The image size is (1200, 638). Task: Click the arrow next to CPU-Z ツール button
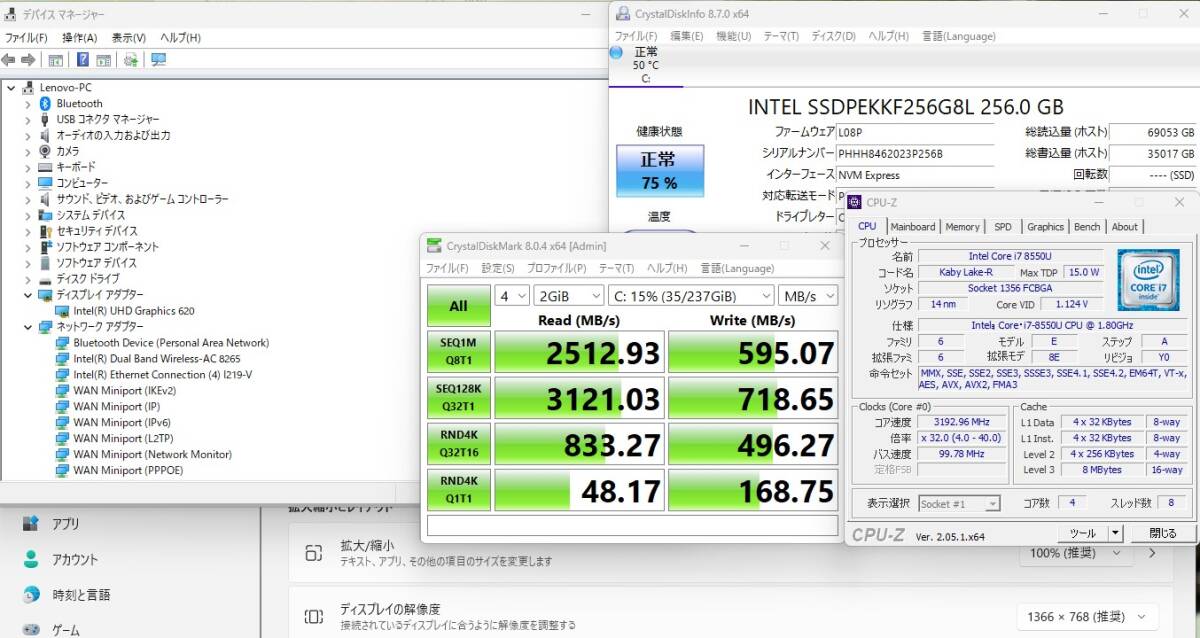click(1116, 533)
